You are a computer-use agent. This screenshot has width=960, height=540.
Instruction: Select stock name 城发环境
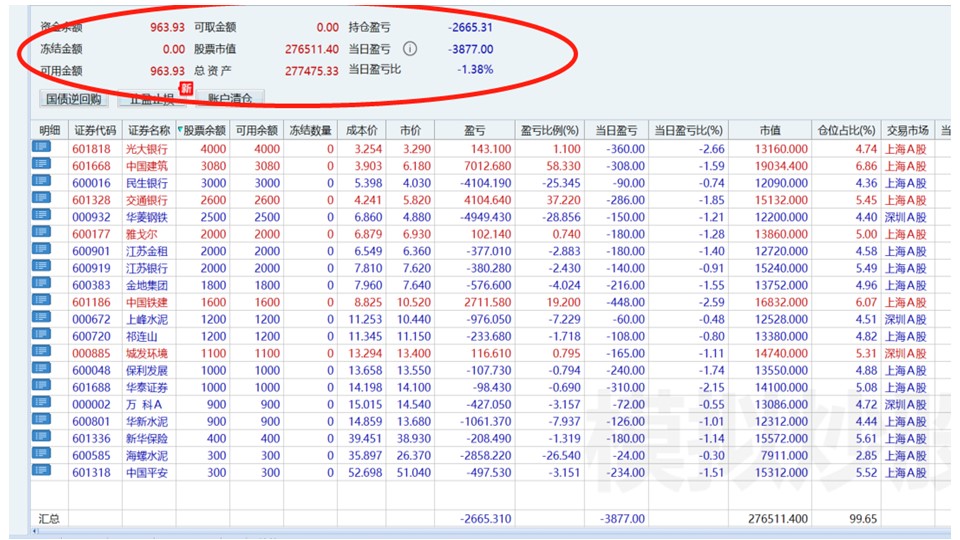coord(147,353)
